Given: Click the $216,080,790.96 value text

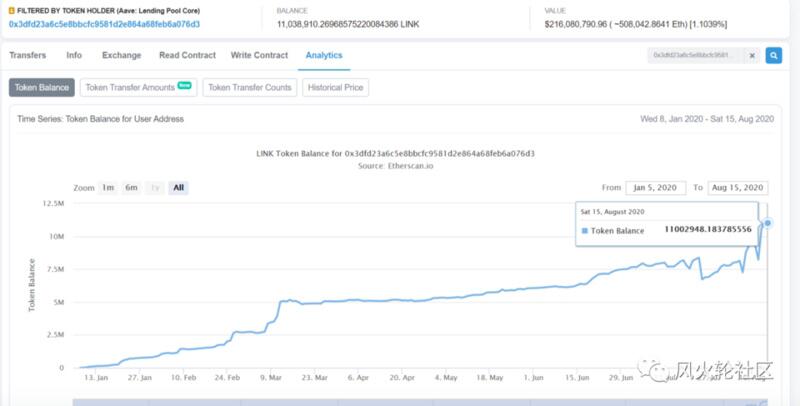Looking at the screenshot, I should tap(636, 24).
